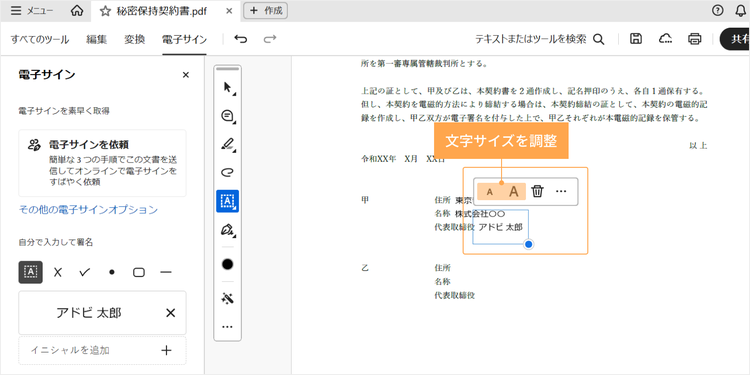This screenshot has width=750, height=375.
Task: Open the すべてのツール tab
Action: coord(40,40)
